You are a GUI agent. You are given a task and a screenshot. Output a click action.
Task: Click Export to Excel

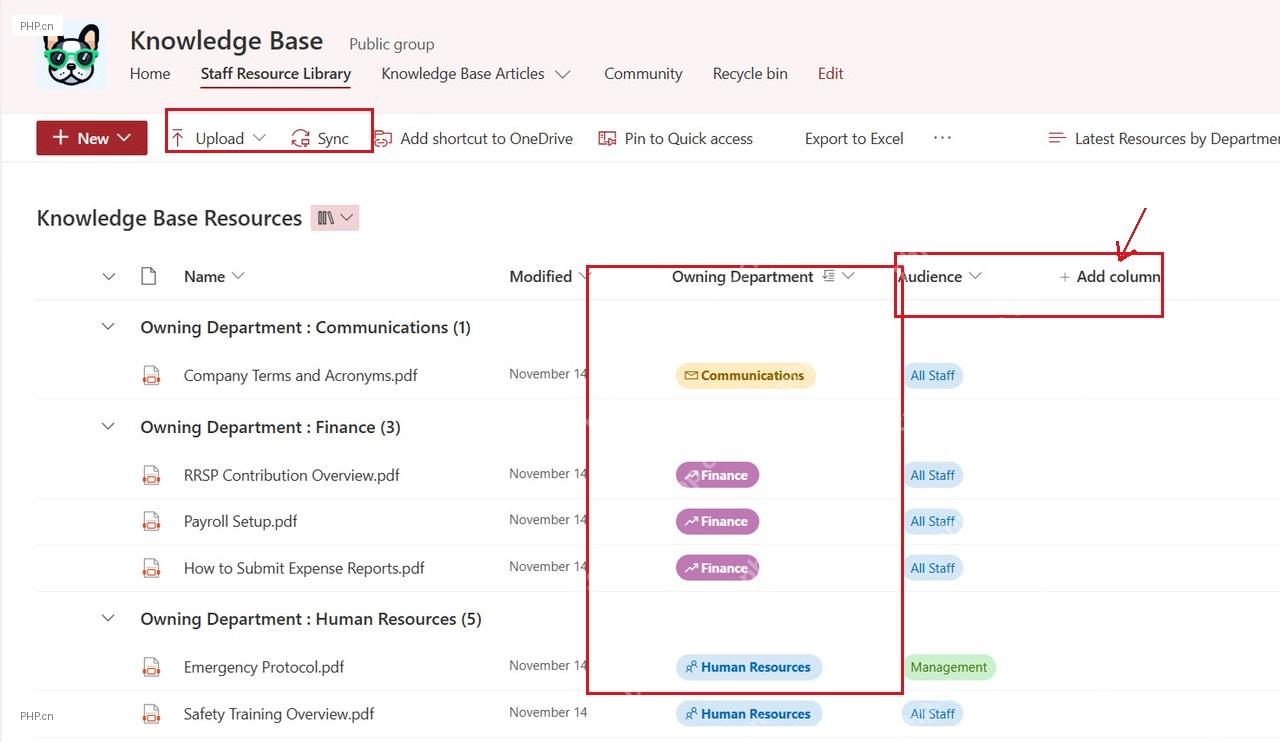tap(854, 138)
